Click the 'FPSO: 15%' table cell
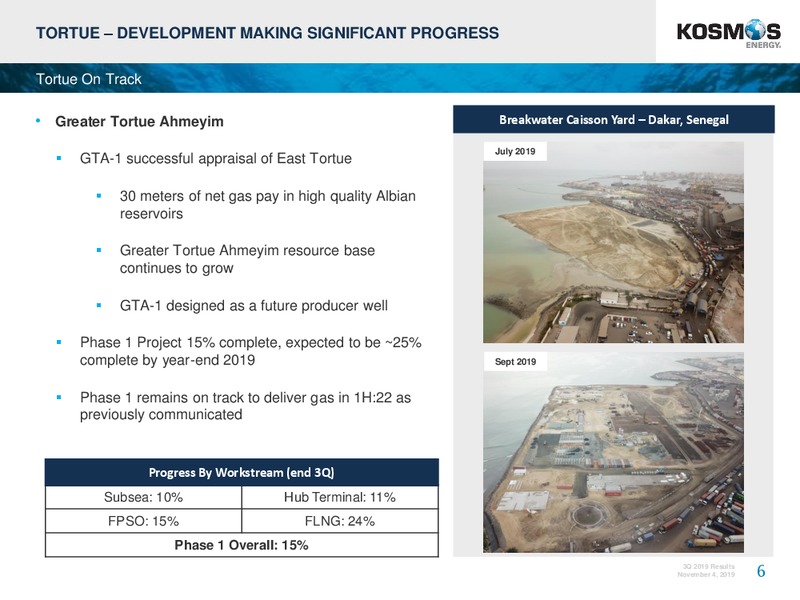Screen dimensions: 800x600 pos(143,521)
